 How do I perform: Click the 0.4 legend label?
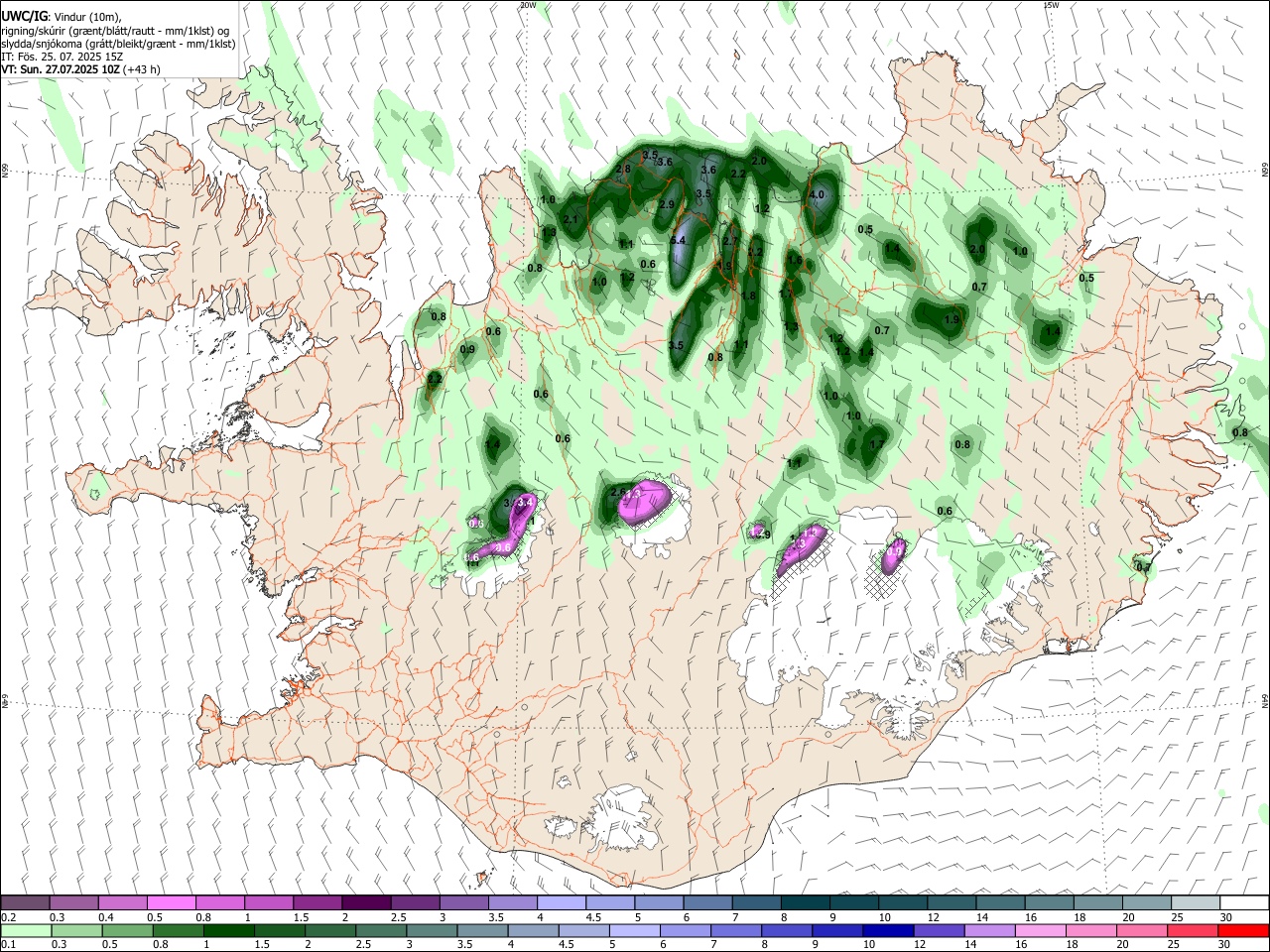coord(106,917)
